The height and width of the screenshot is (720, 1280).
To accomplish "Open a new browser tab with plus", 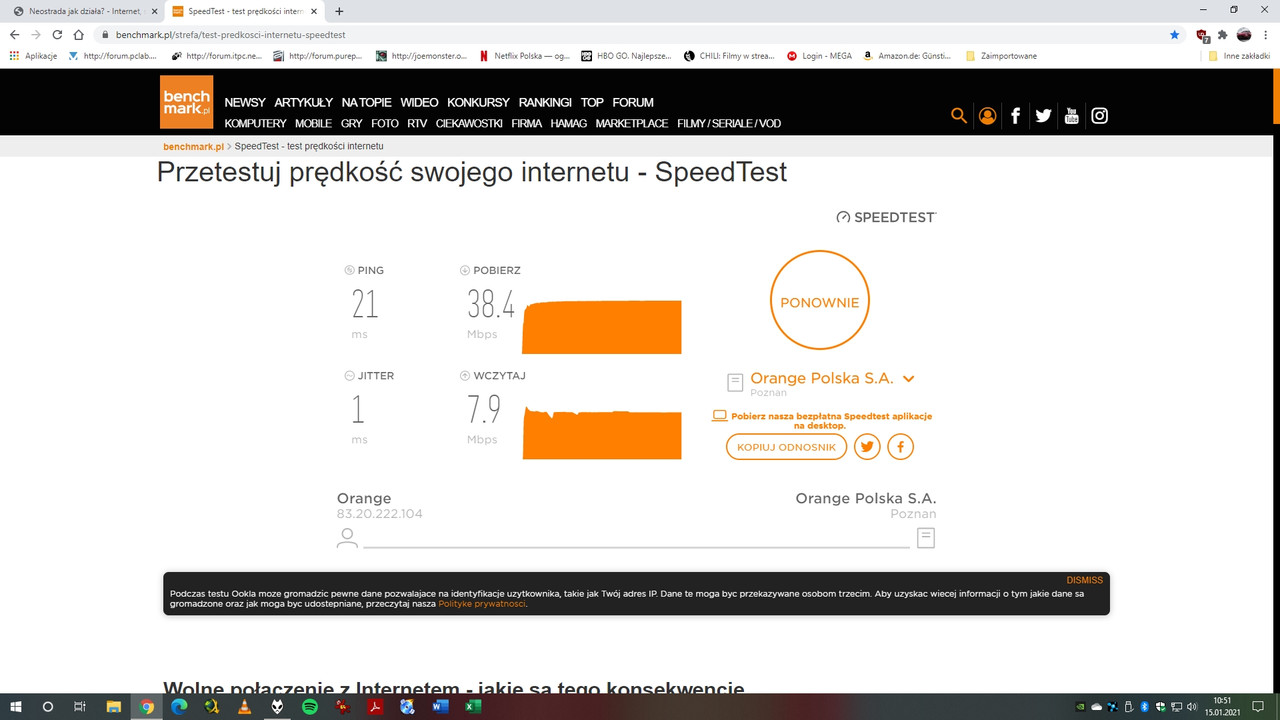I will tap(339, 11).
